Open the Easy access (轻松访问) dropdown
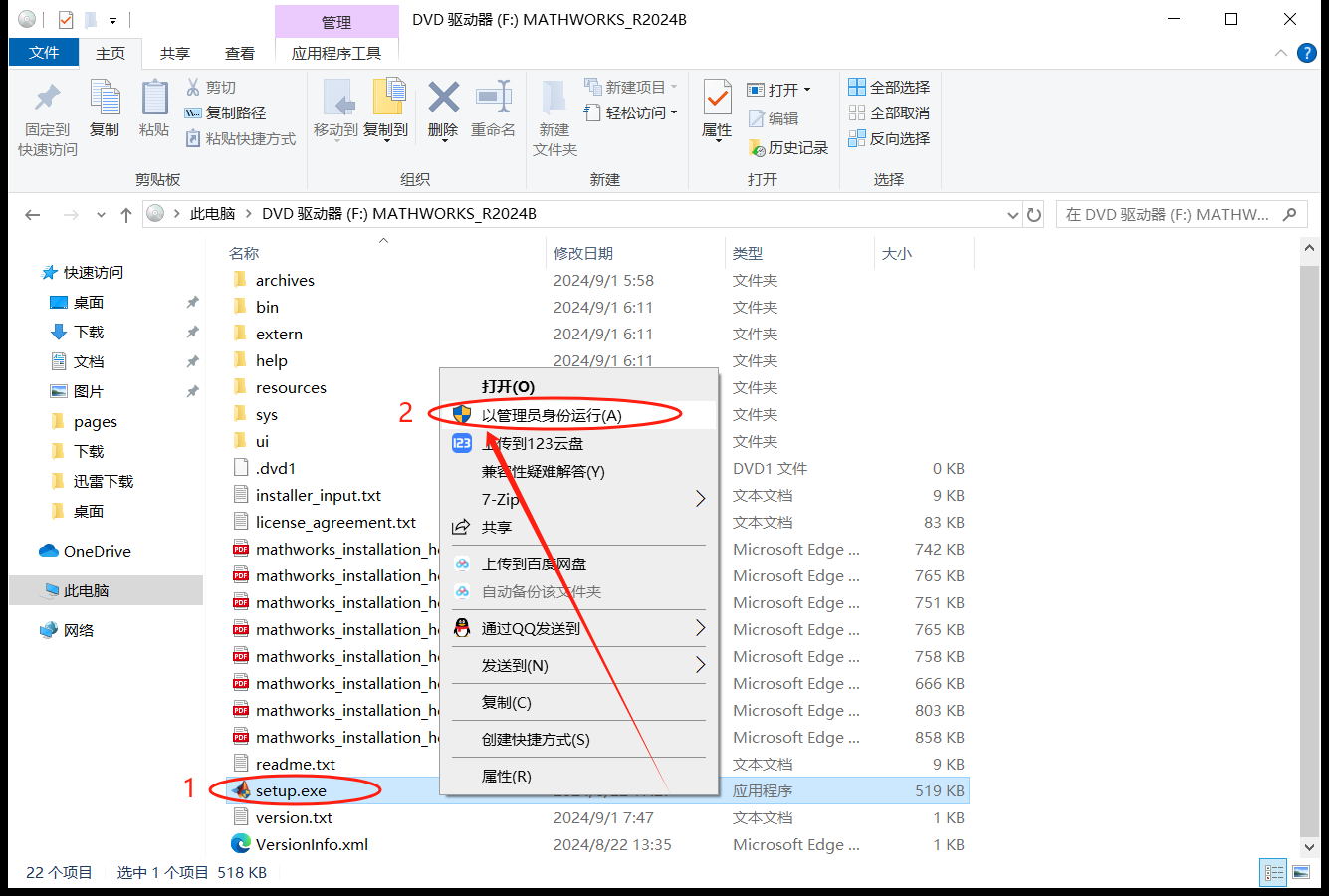1329x896 pixels. coord(631,112)
